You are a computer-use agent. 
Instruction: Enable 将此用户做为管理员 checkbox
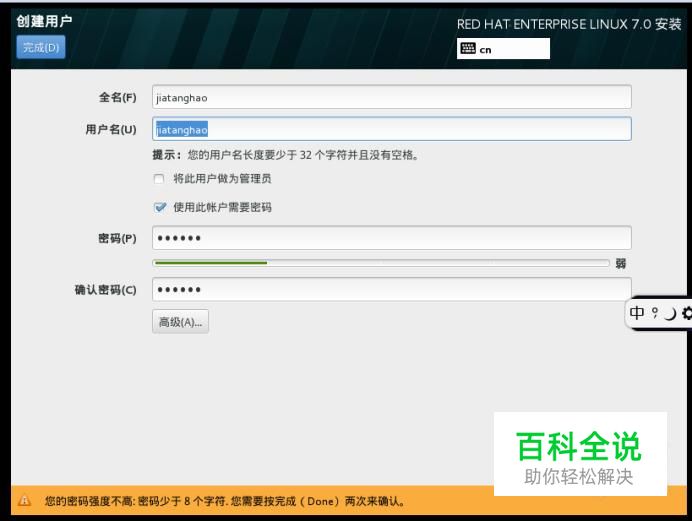pyautogui.click(x=159, y=179)
